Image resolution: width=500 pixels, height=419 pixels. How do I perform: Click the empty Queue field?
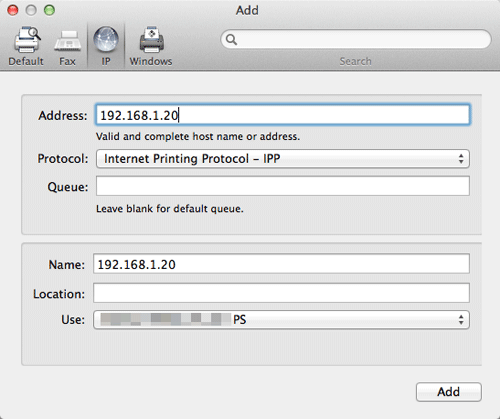(283, 186)
